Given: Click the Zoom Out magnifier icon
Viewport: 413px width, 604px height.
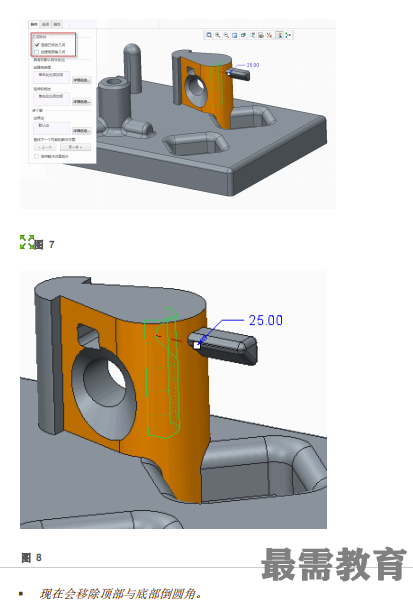Looking at the screenshot, I should click(226, 35).
